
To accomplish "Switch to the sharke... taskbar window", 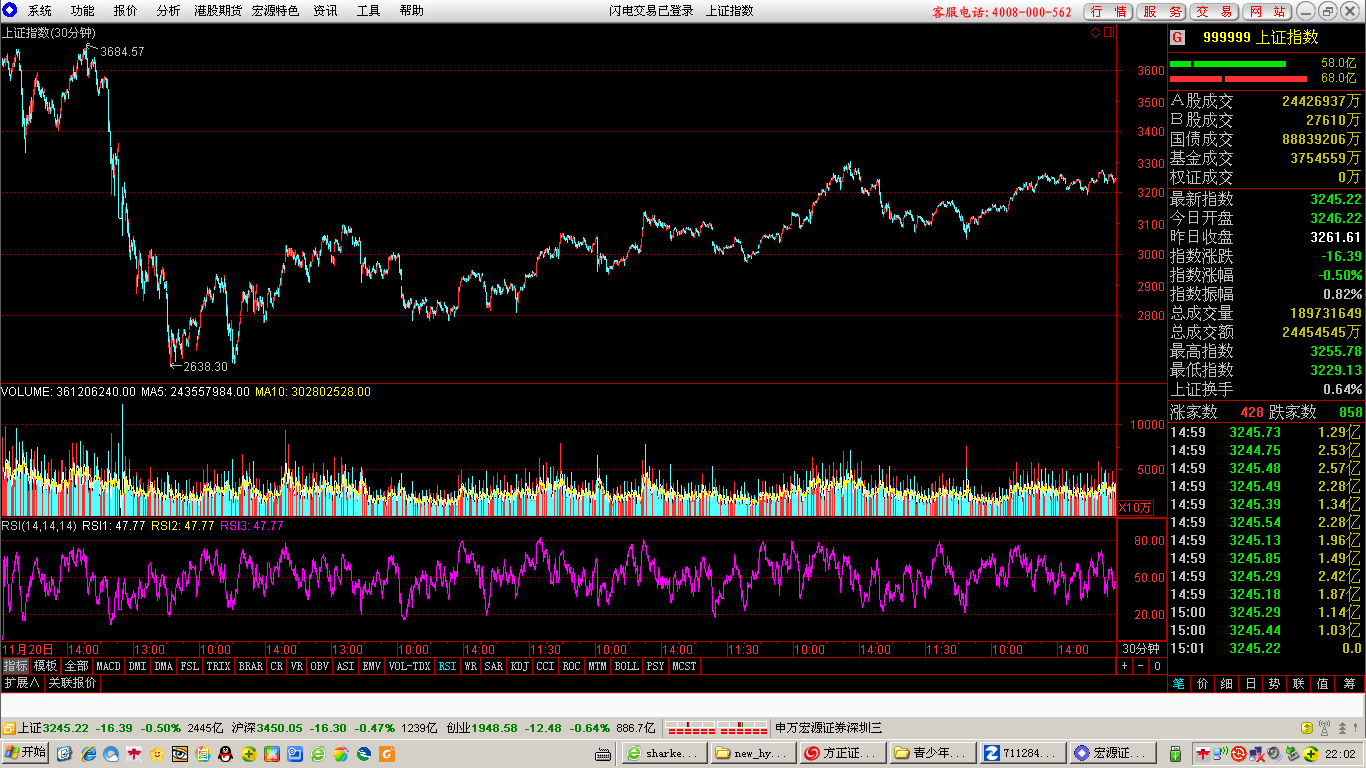I will (x=664, y=753).
